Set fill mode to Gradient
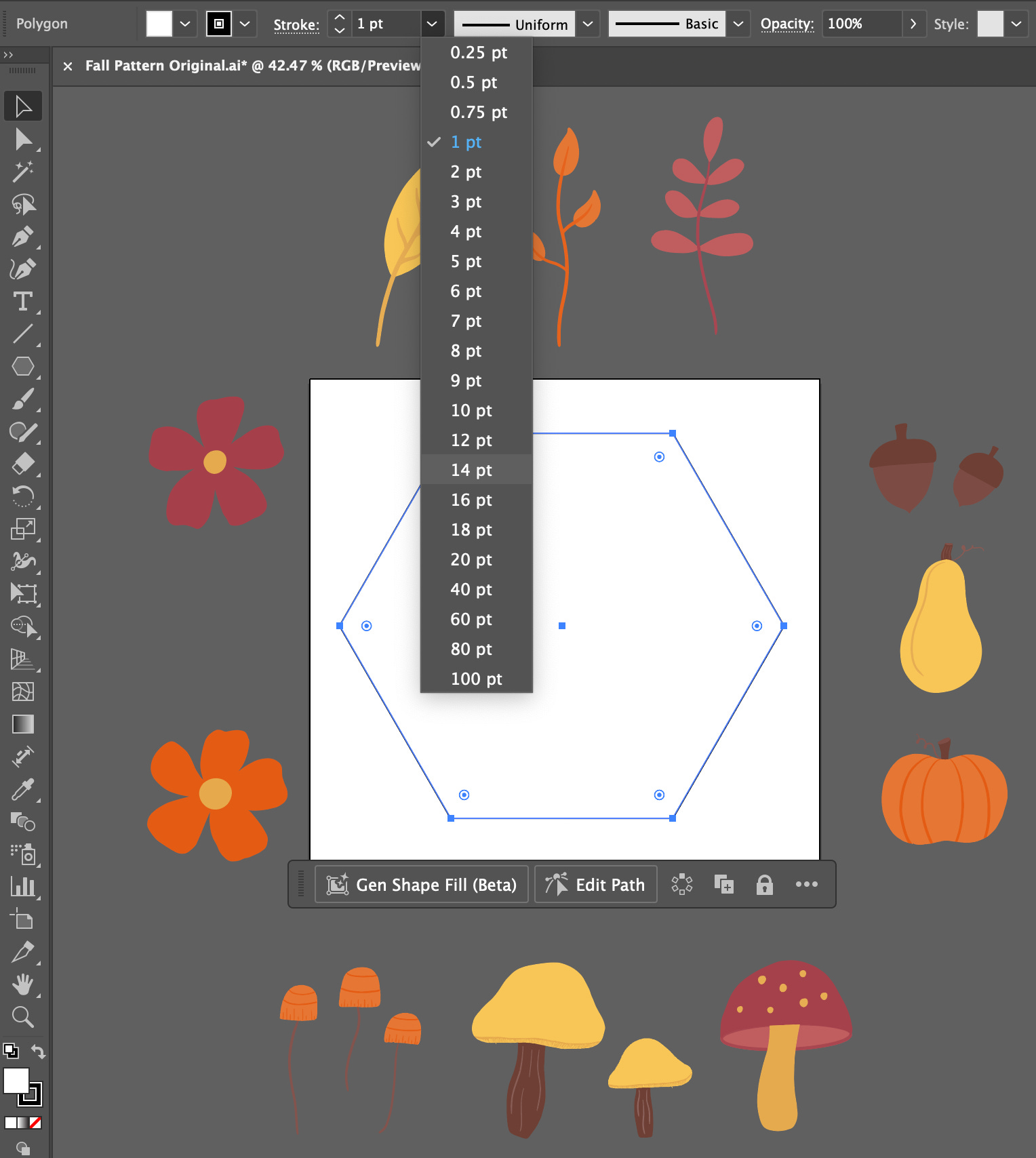Image resolution: width=1036 pixels, height=1158 pixels. coord(23,1123)
